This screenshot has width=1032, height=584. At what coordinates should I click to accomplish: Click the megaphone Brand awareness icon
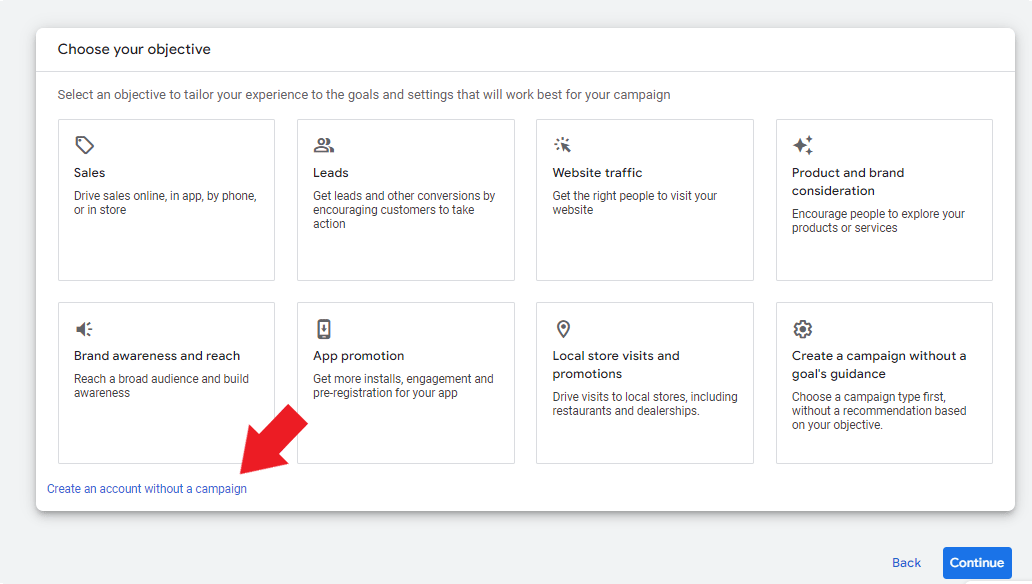click(x=85, y=329)
